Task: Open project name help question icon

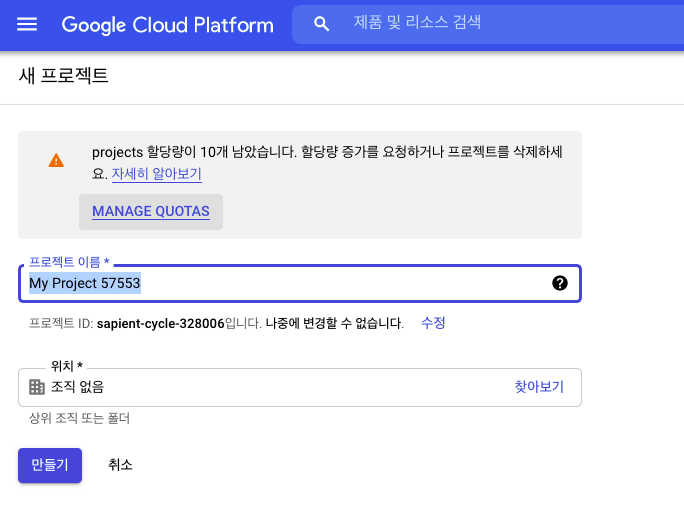Action: [x=560, y=283]
